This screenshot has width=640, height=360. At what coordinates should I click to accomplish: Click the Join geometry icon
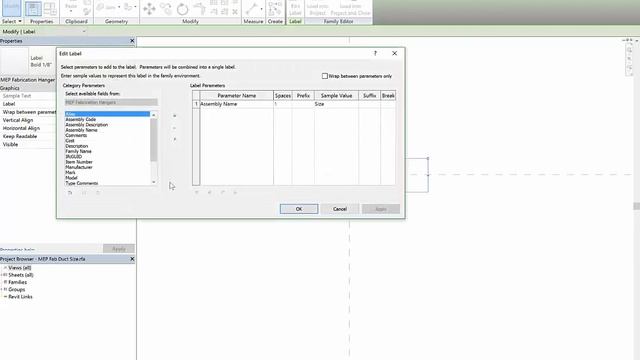[107, 7]
